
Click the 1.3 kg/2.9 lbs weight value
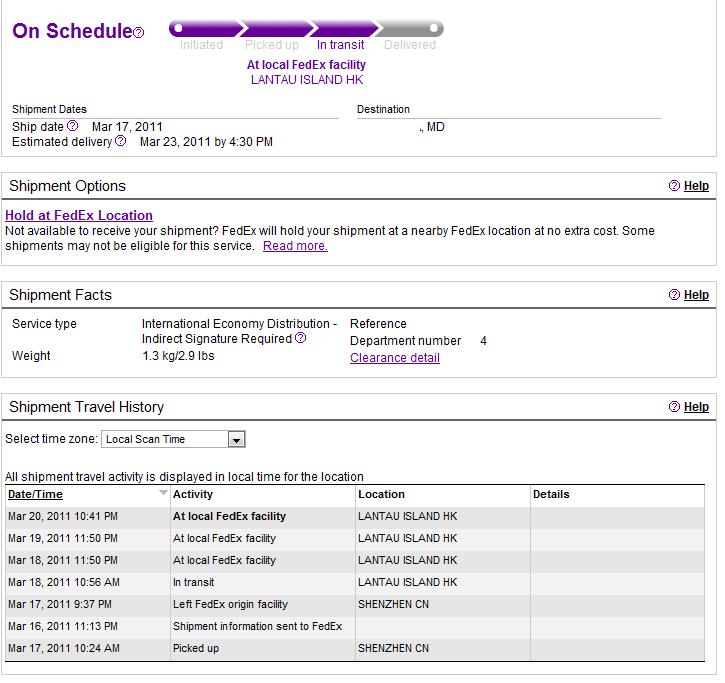(x=178, y=356)
